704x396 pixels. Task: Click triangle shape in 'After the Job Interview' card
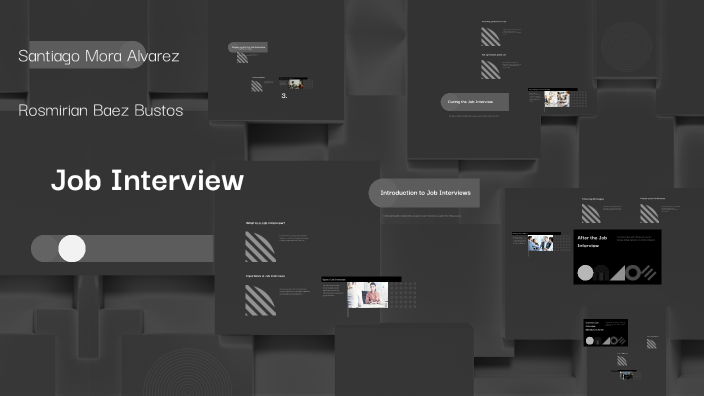pos(617,273)
